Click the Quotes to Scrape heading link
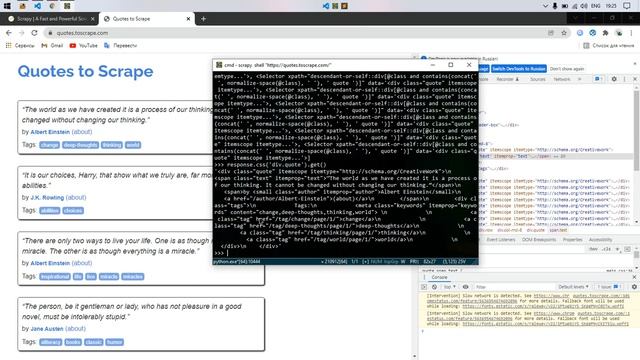640x360 pixels. [85, 71]
